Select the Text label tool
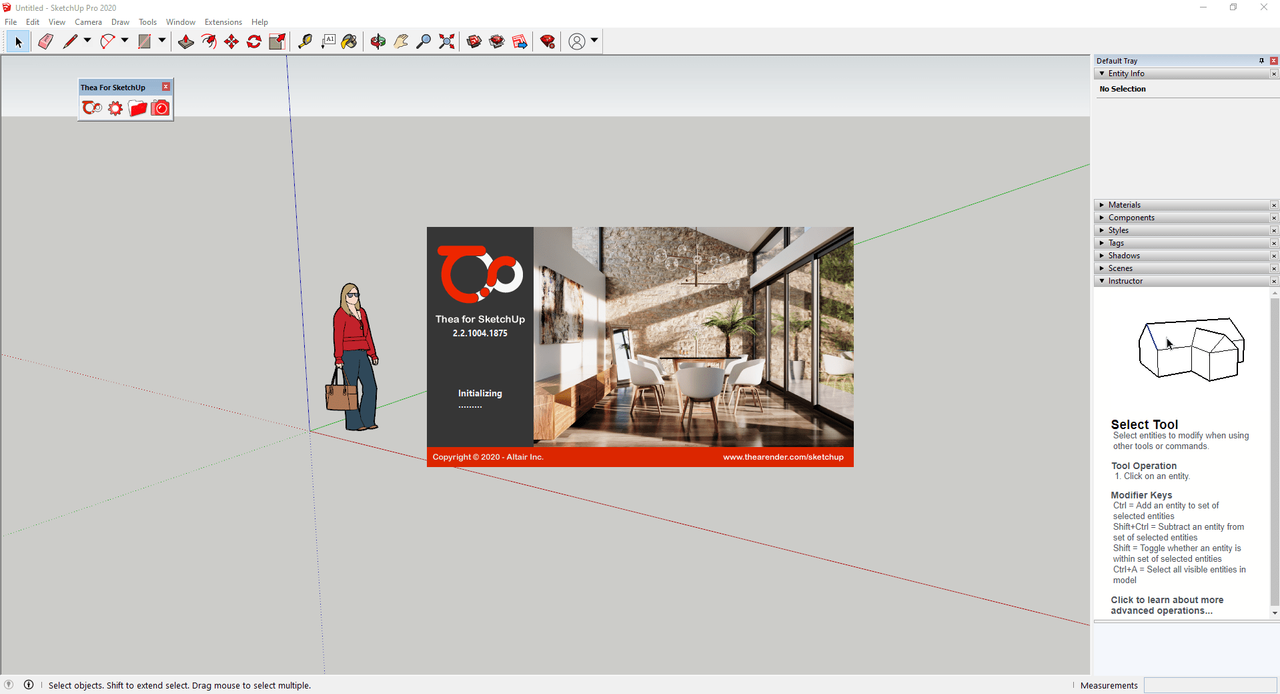The width and height of the screenshot is (1280, 694). pyautogui.click(x=328, y=41)
